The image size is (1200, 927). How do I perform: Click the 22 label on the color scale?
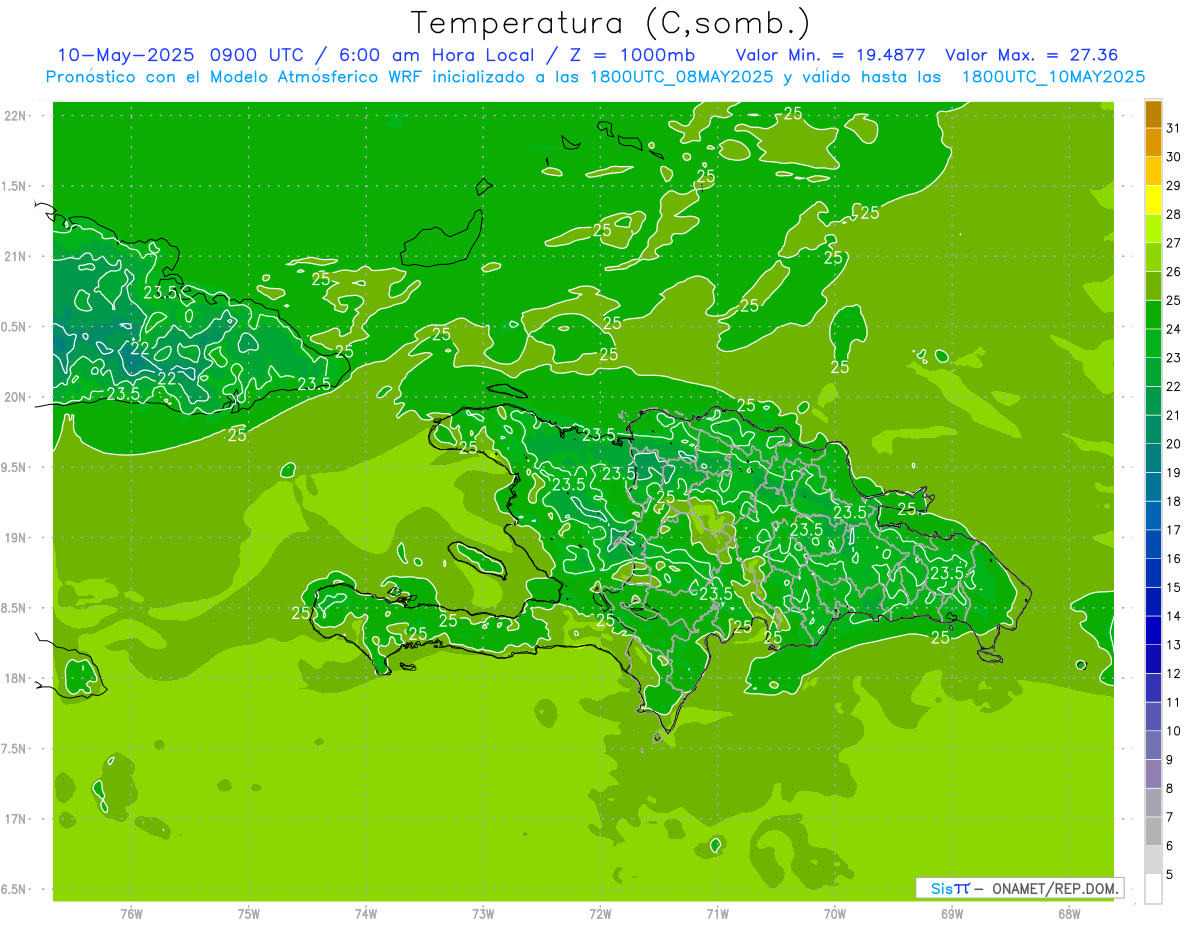point(1174,386)
